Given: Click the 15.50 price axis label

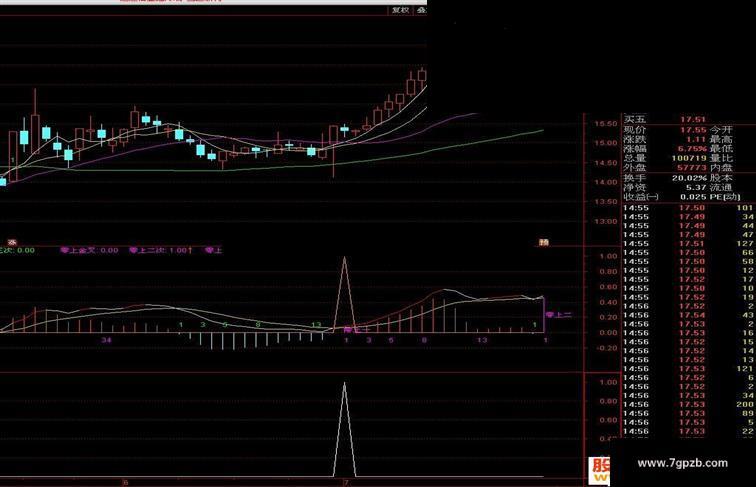Looking at the screenshot, I should pos(606,124).
